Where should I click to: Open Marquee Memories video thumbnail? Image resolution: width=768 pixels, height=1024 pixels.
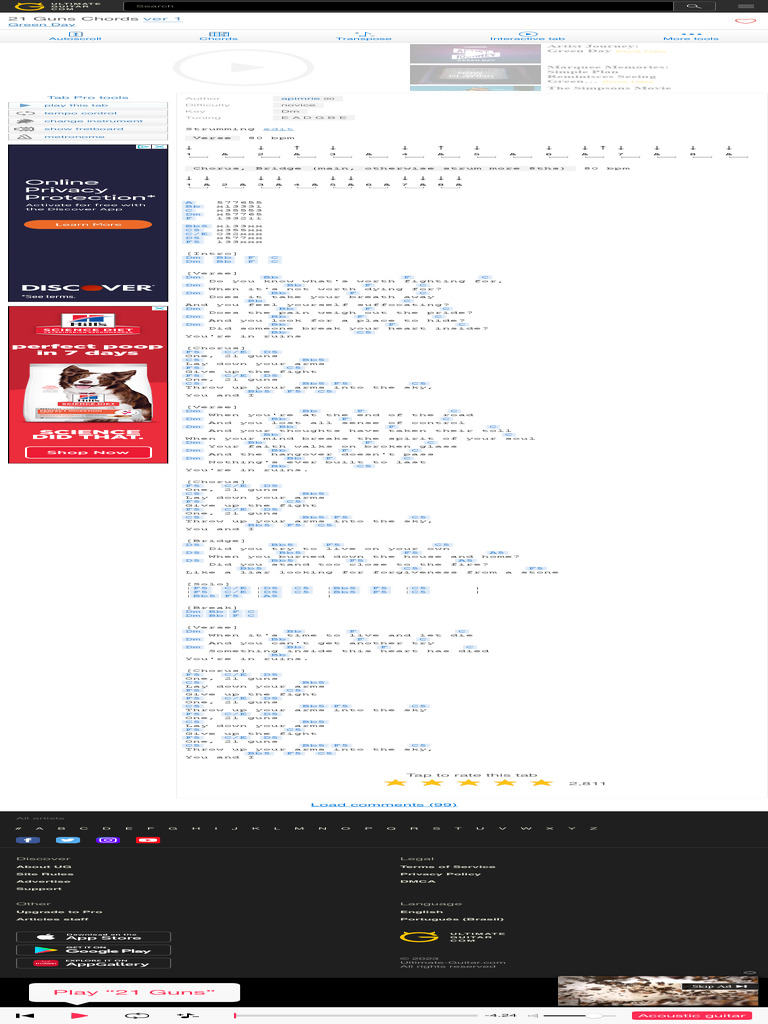point(475,74)
